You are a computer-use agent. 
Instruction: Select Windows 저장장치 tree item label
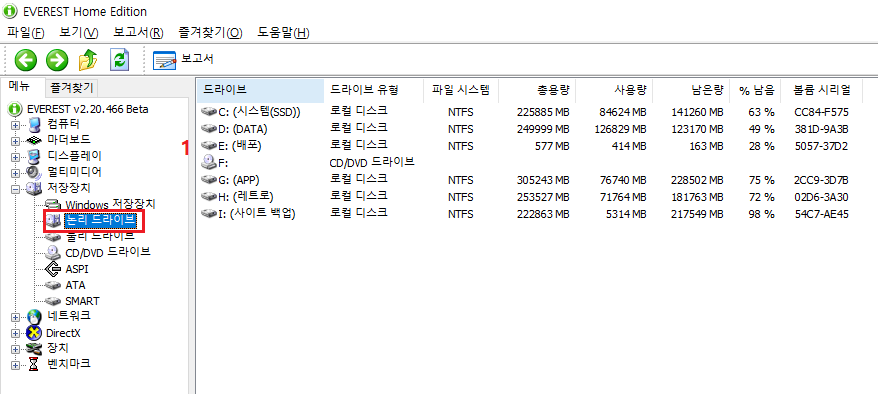coord(111,204)
